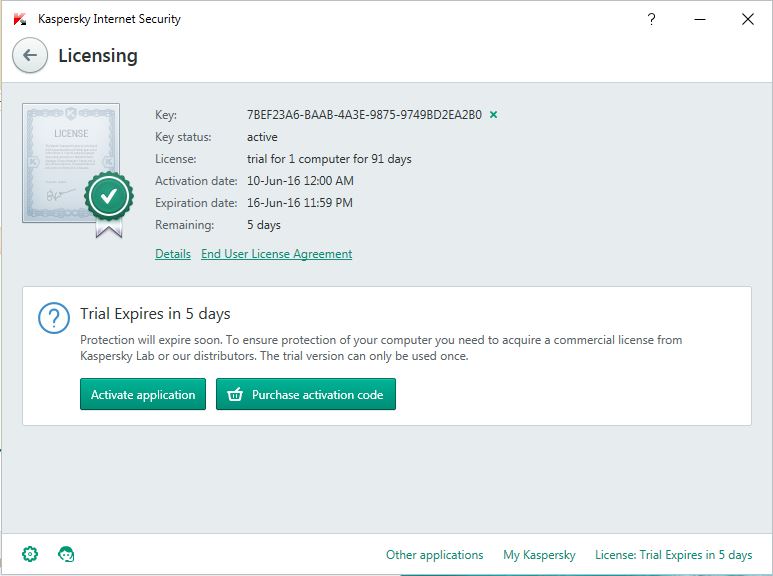Open Support via the headset face icon
773x576 pixels.
point(66,554)
